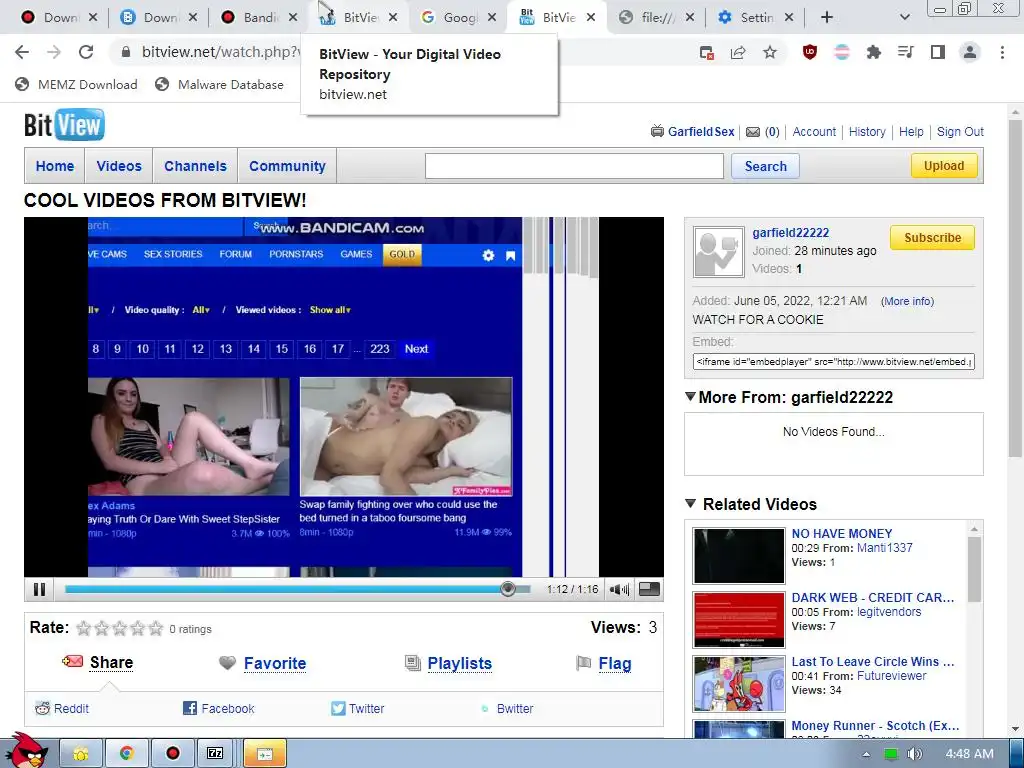
Task: Open the inbox envelope icon
Action: (753, 131)
